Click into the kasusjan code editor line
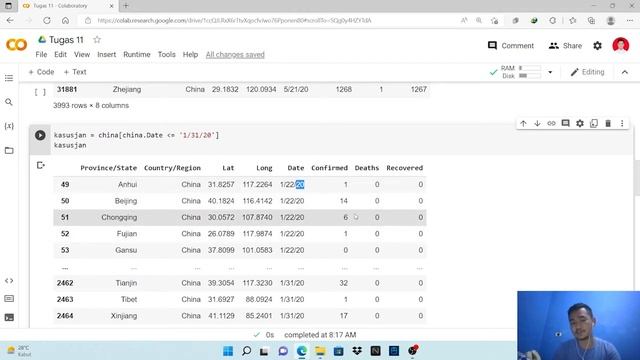This screenshot has height=360, width=640. coord(136,135)
